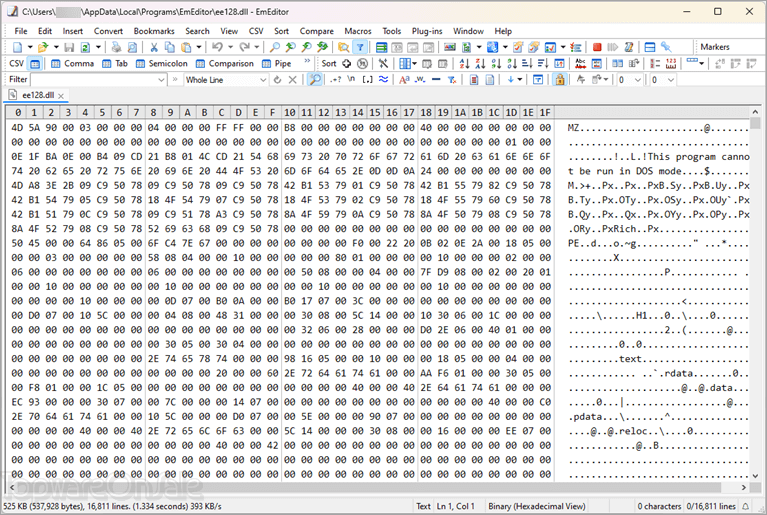Click the pushpin icon in main toolbar
The width and height of the screenshot is (767, 515).
[666, 47]
